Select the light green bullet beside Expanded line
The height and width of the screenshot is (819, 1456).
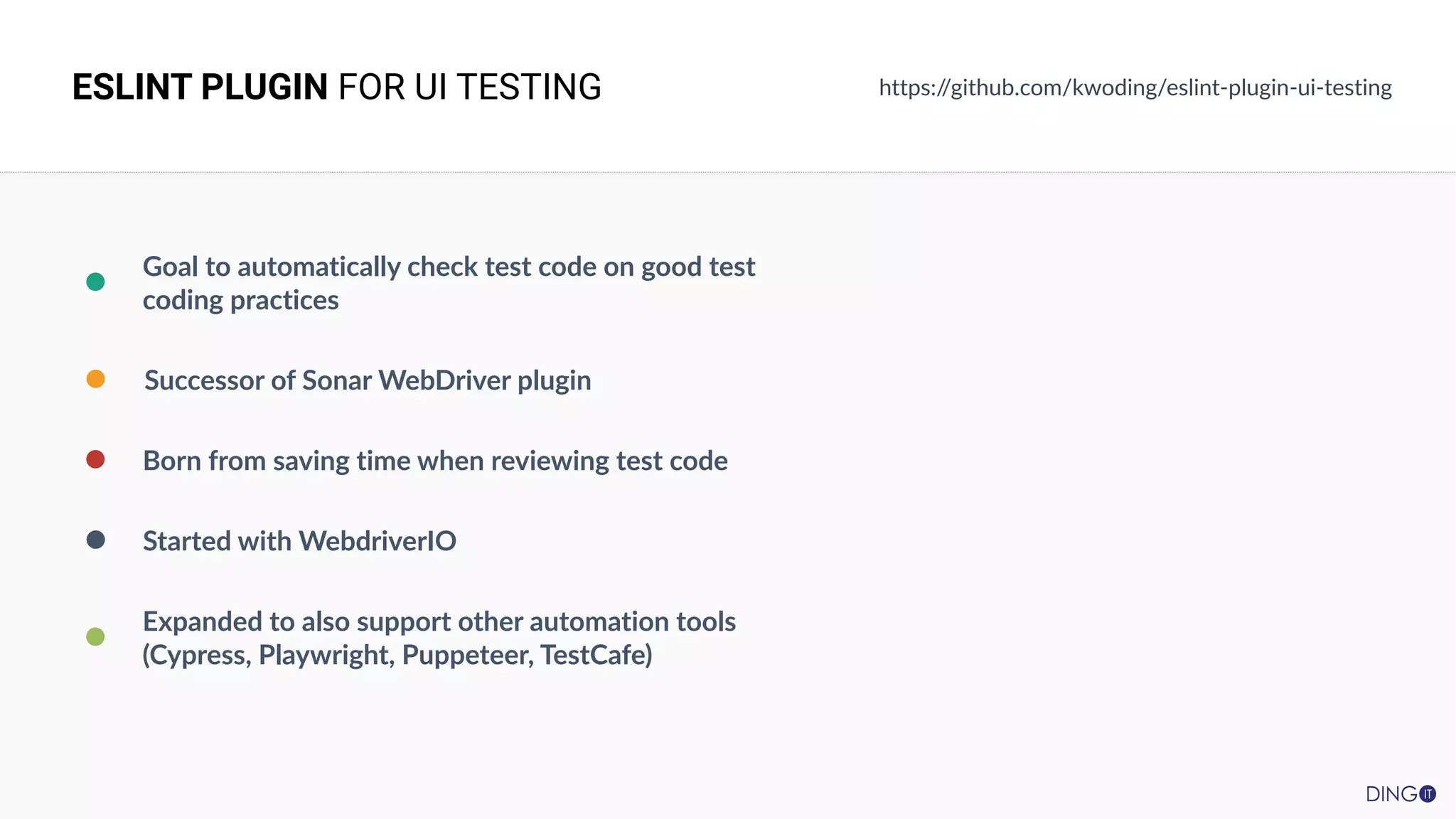pos(95,636)
